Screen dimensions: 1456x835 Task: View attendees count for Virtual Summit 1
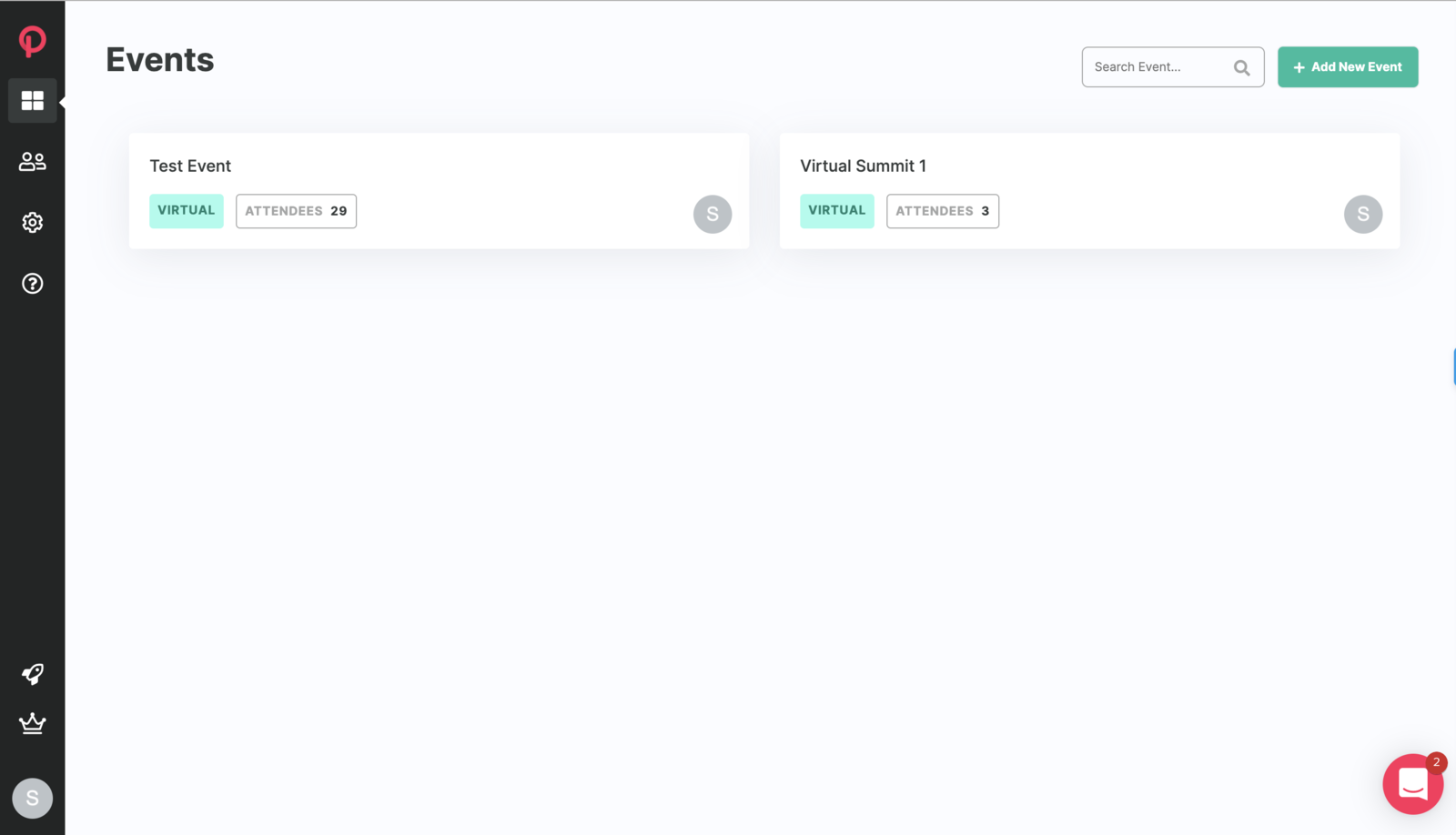(942, 210)
